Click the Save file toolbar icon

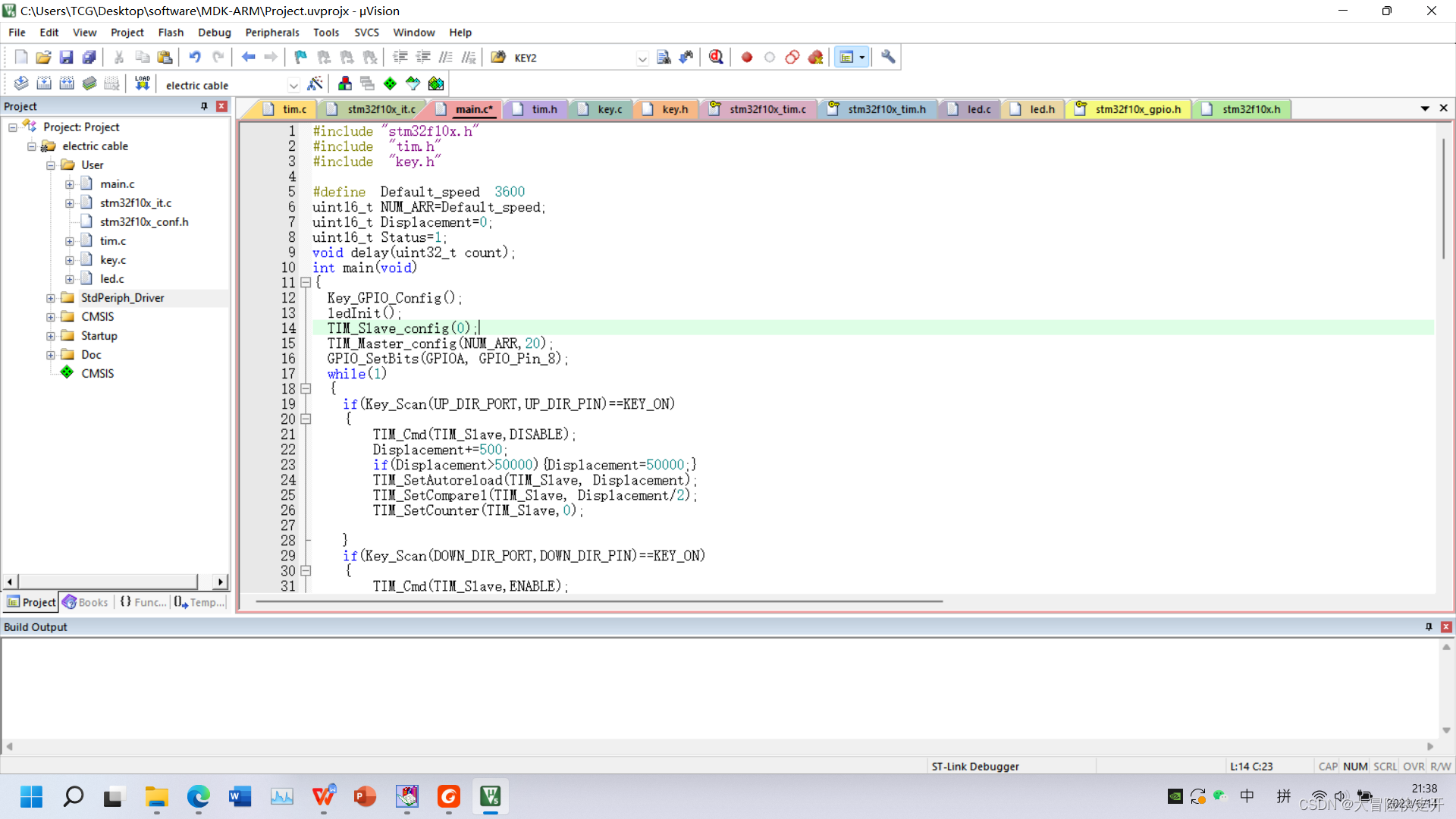pyautogui.click(x=66, y=57)
